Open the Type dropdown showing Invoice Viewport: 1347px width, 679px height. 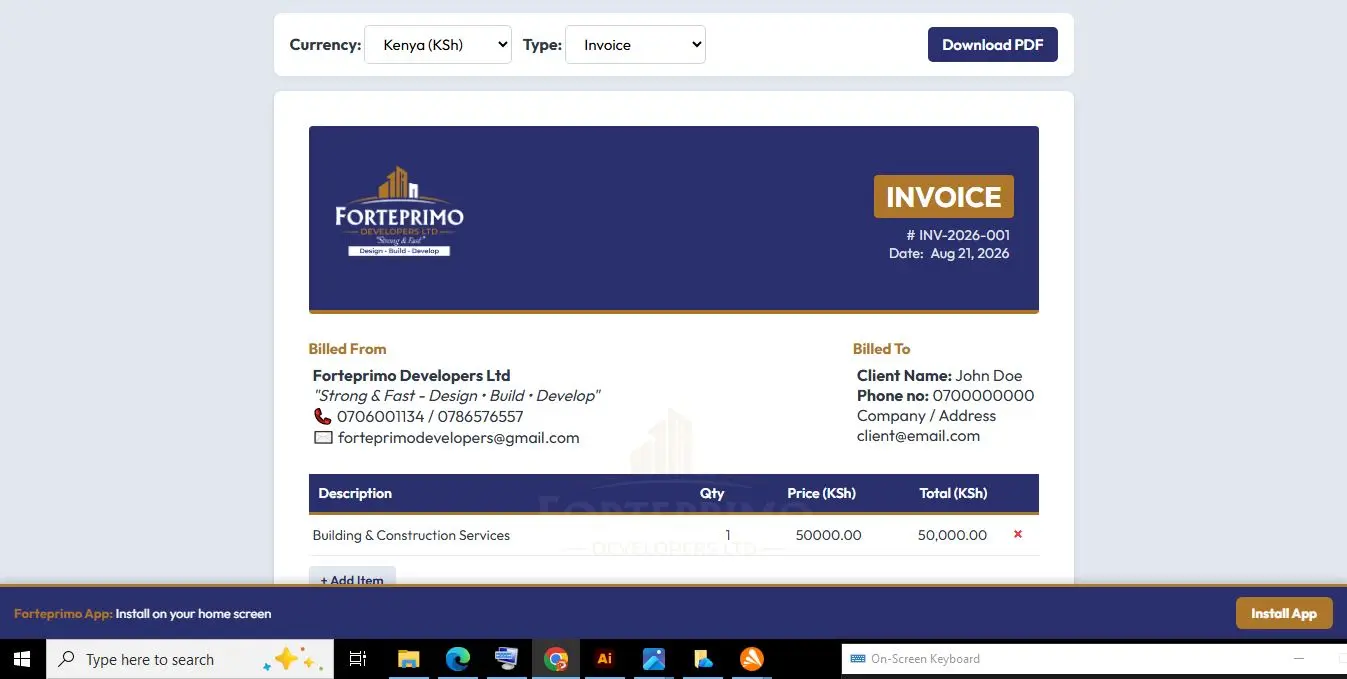635,45
